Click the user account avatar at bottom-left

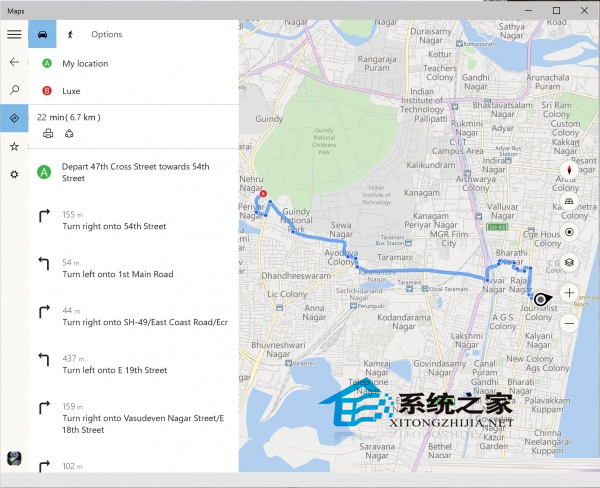[14, 458]
